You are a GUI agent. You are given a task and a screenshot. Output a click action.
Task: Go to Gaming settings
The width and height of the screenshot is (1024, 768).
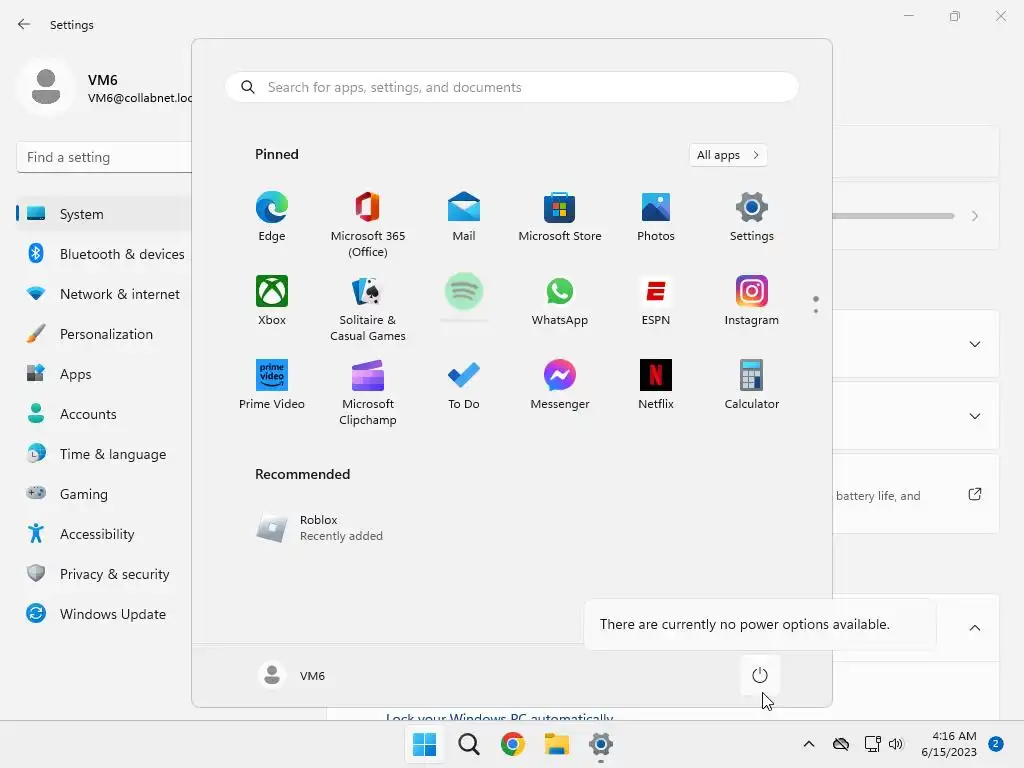point(104,494)
